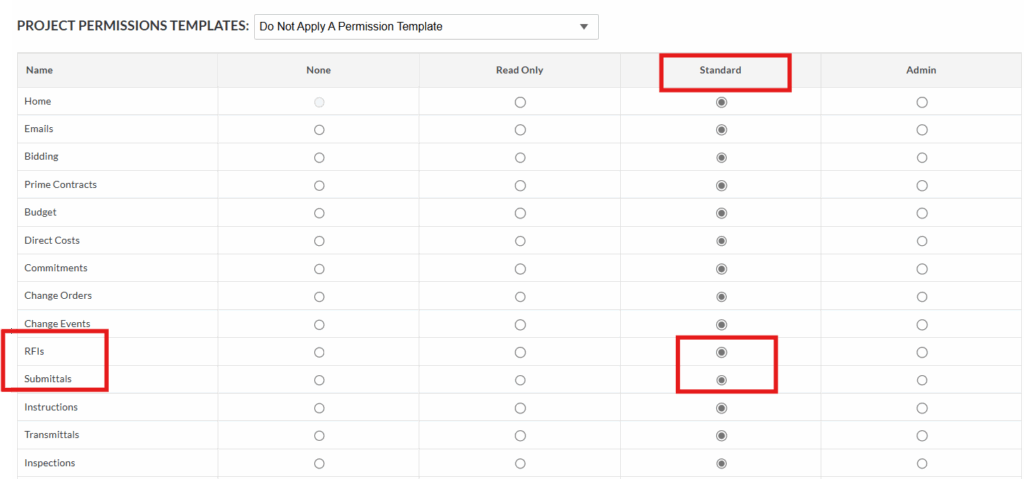1024x479 pixels.
Task: Set Bidding permission to None
Action: (x=319, y=157)
